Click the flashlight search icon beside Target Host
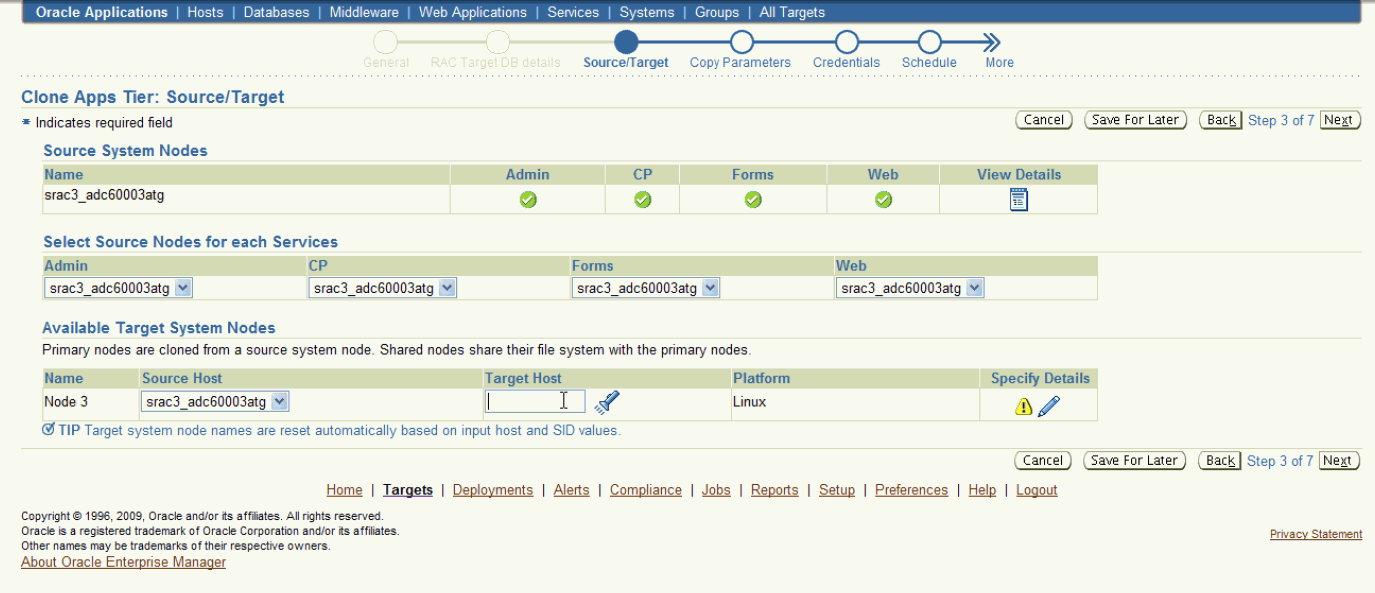The image size is (1375, 593). [x=607, y=402]
